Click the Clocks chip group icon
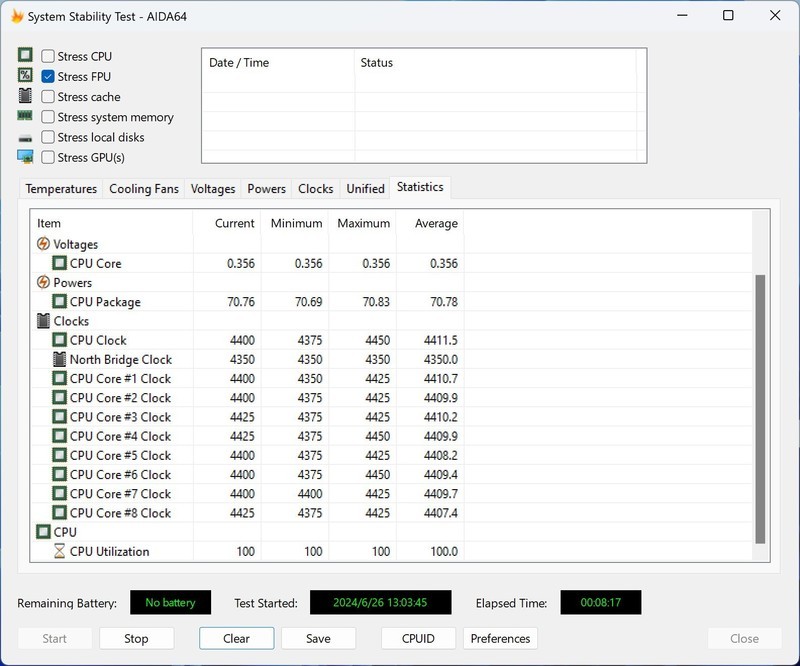800x666 pixels. click(43, 321)
